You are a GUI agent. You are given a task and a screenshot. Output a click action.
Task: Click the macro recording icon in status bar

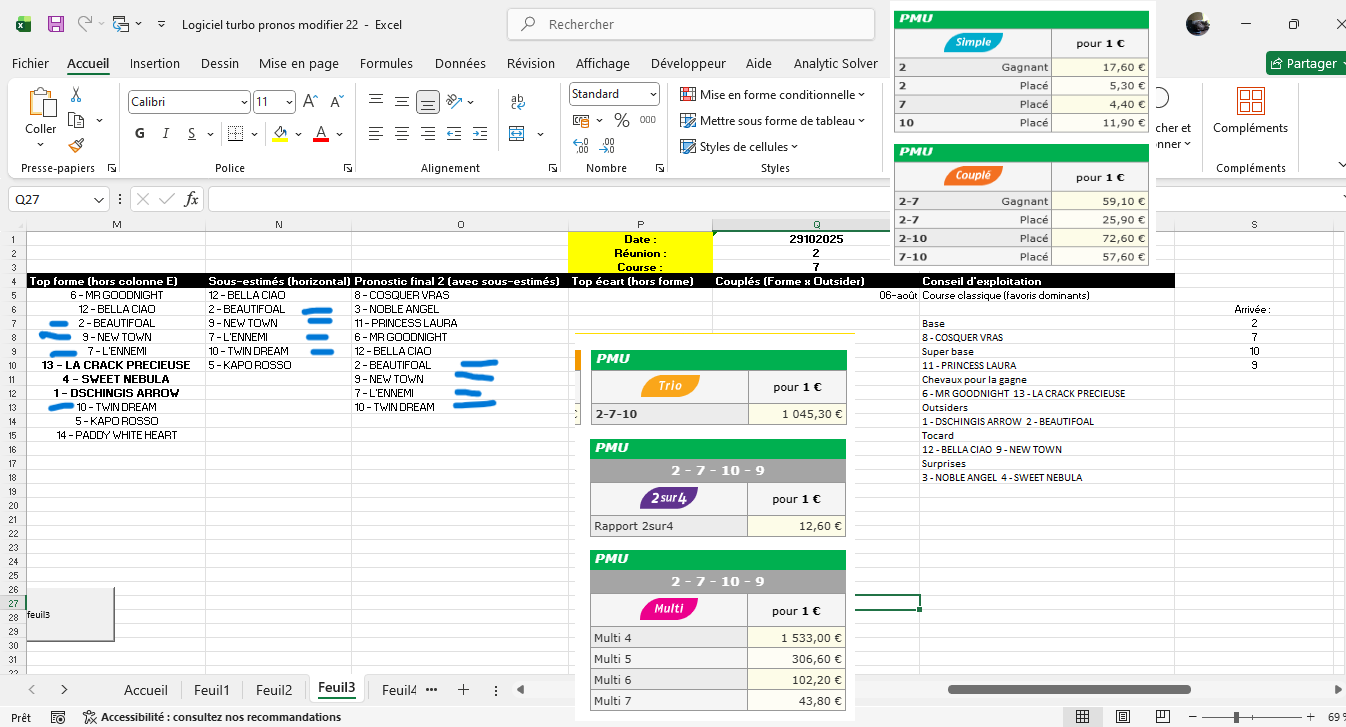pyautogui.click(x=59, y=717)
